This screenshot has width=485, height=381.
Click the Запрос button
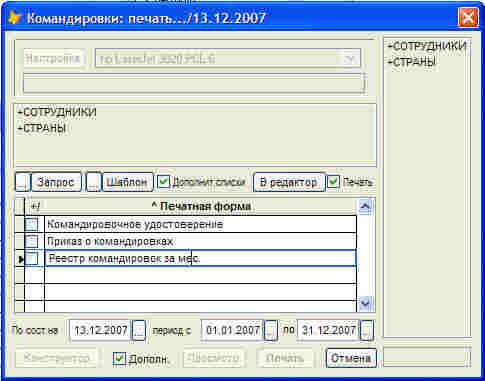(56, 182)
